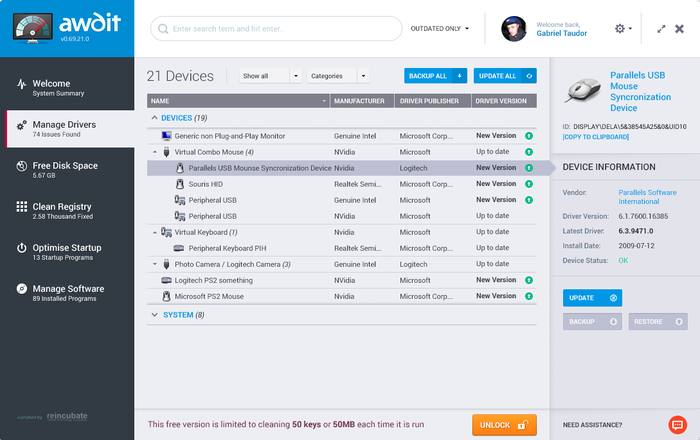Open Optimise Startup section

(67, 252)
